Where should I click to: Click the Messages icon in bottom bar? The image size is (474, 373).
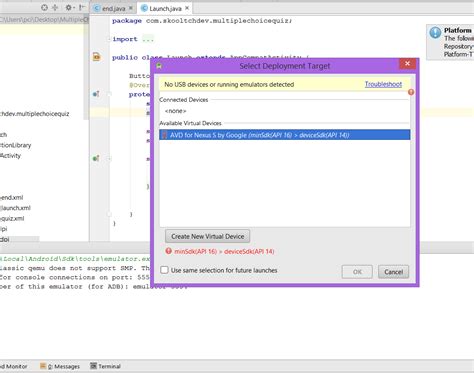coord(43,366)
